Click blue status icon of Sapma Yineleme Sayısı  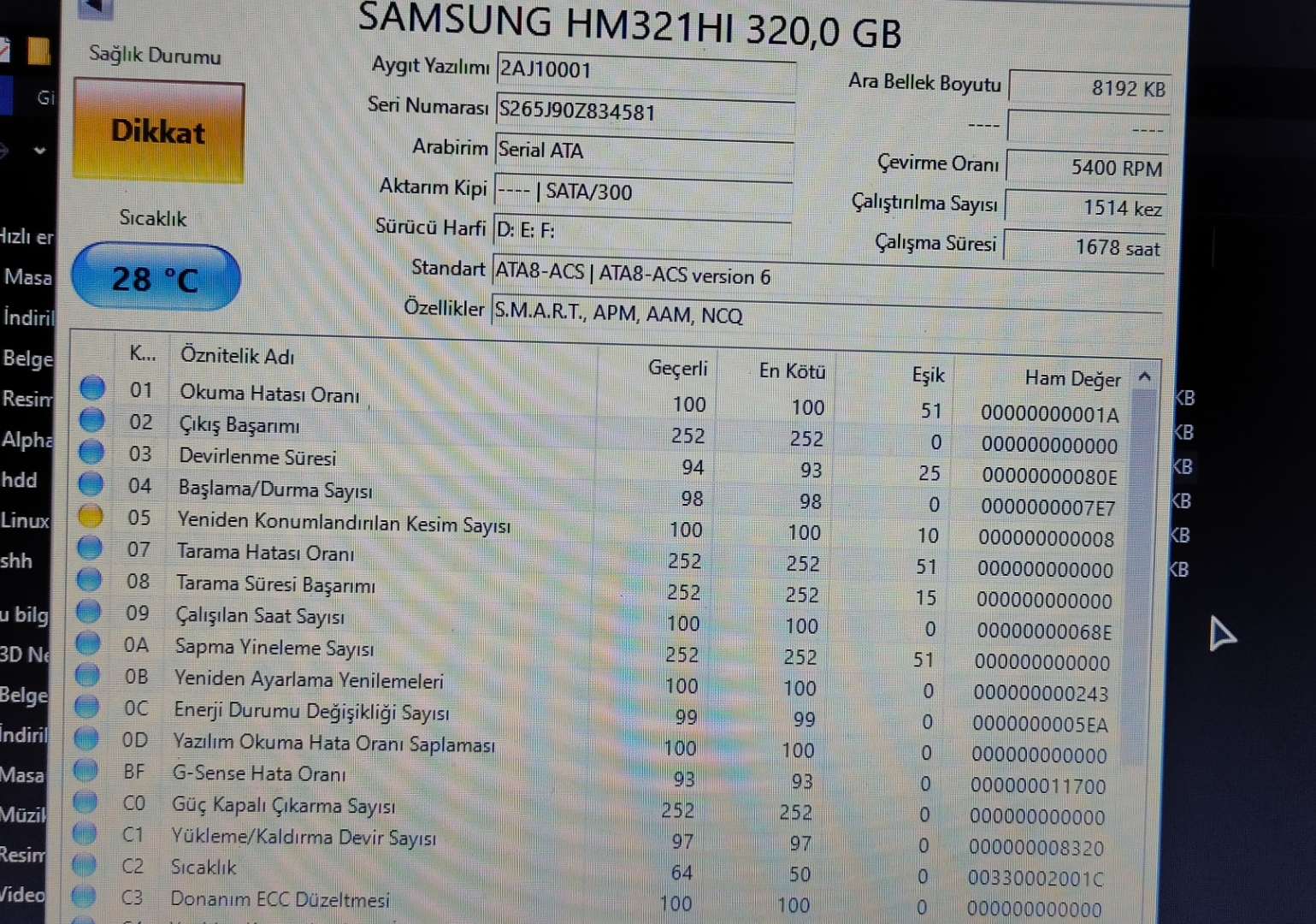tap(87, 643)
